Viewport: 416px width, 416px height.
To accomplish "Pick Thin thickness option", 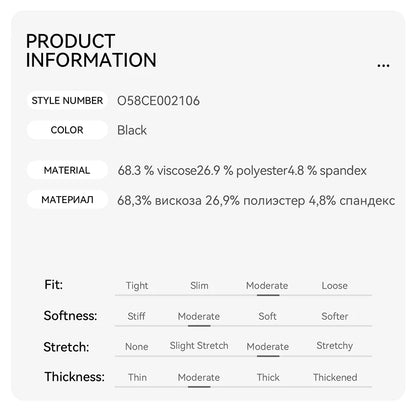I will [137, 377].
